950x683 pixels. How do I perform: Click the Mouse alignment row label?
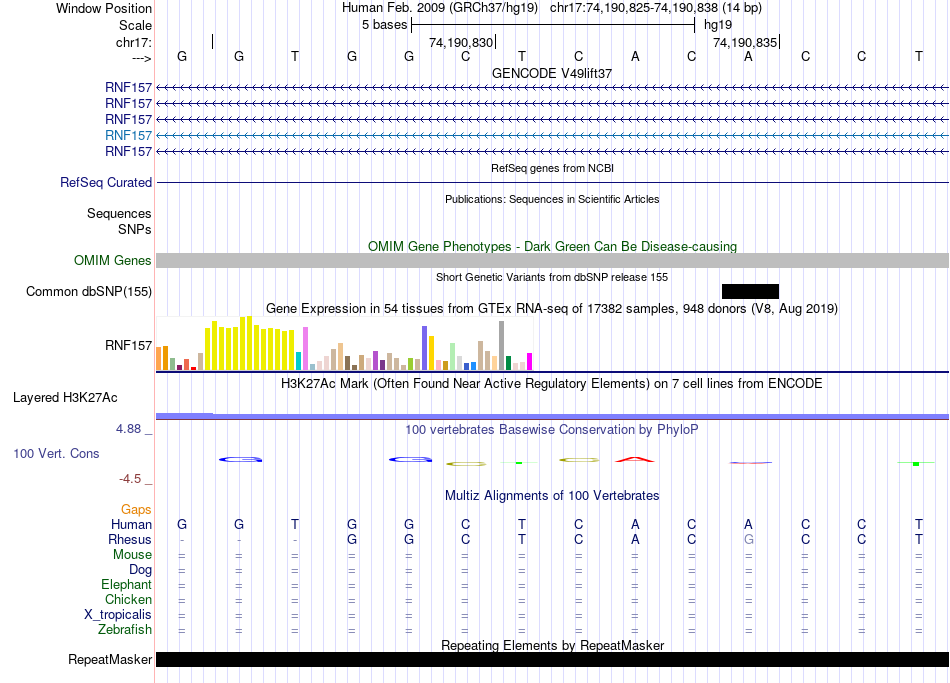(132, 555)
